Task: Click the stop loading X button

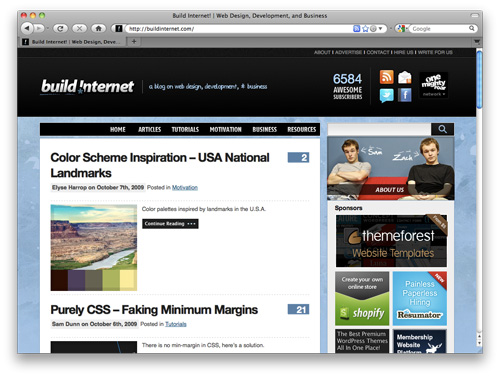Action: point(79,29)
